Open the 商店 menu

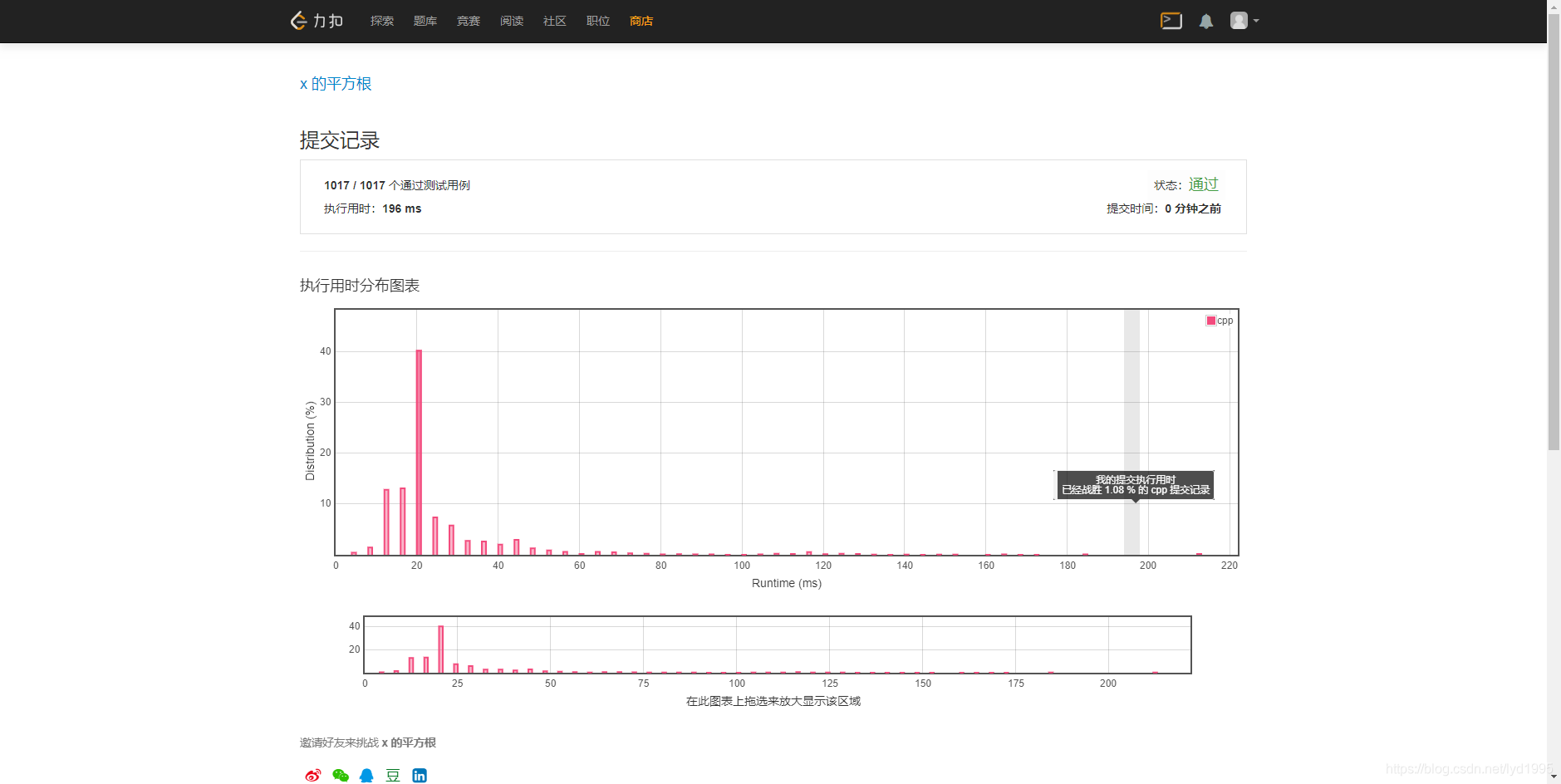coord(641,21)
